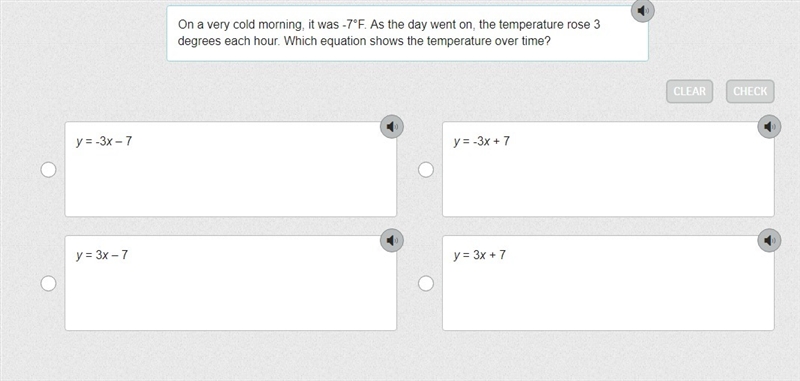Image resolution: width=800 pixels, height=381 pixels.
Task: Select radio button for y = 3x + 7
Action: 426,283
